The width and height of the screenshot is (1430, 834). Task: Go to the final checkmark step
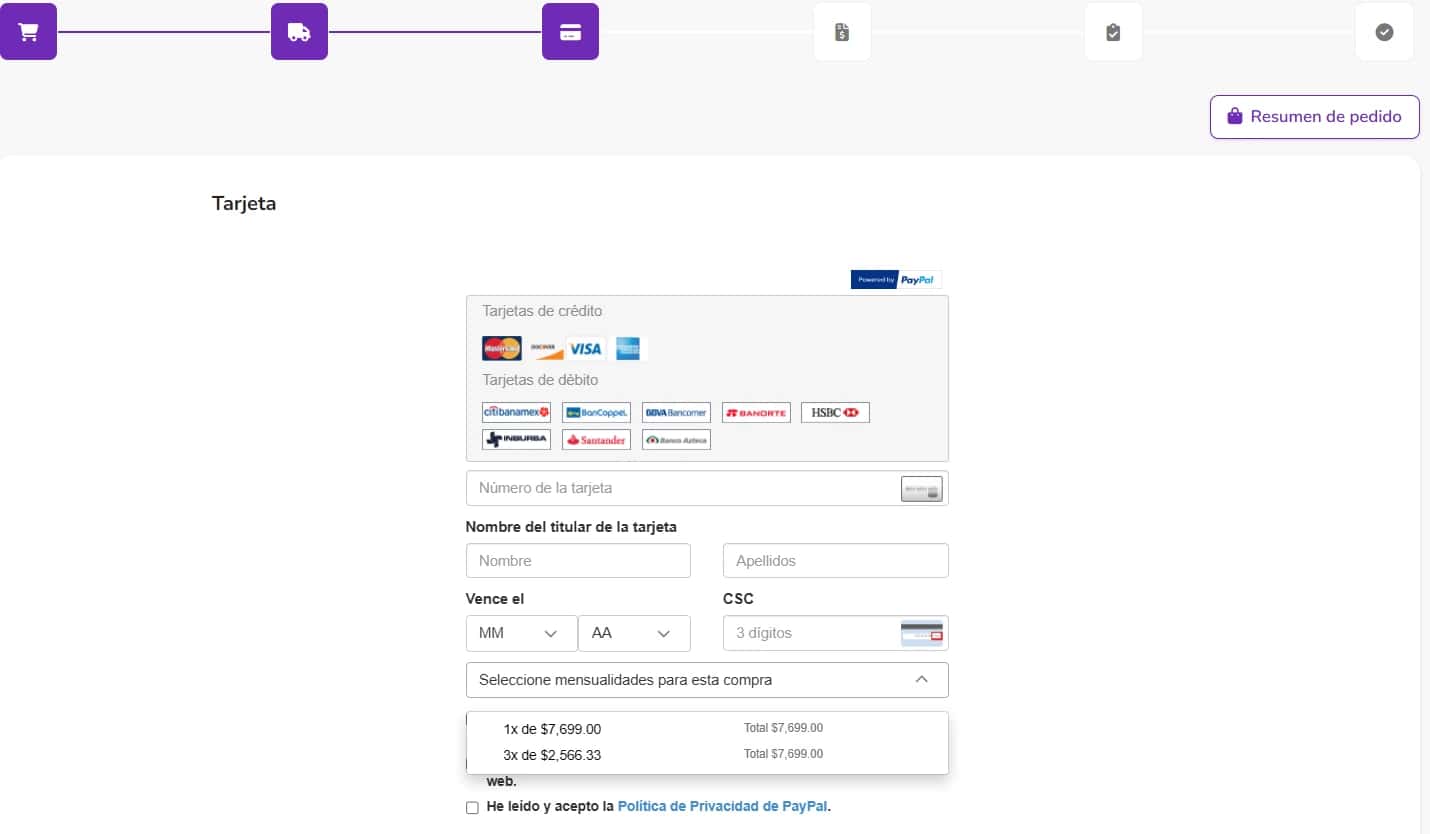1384,31
